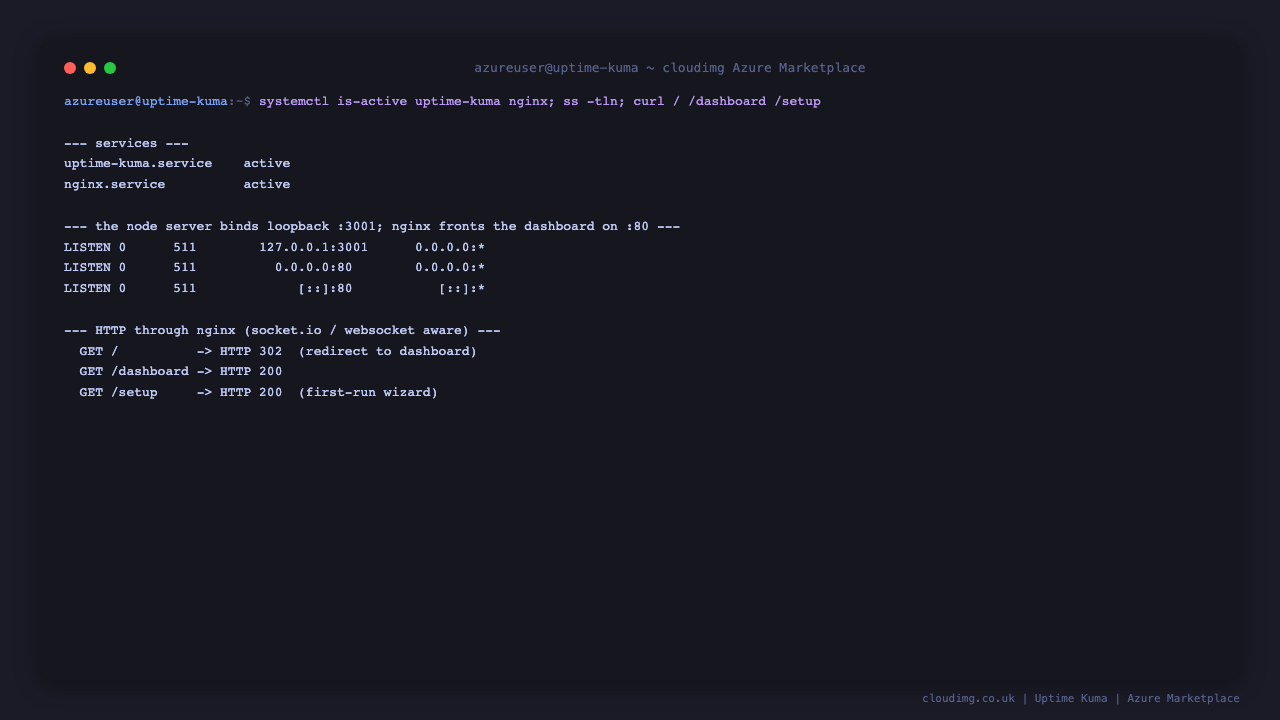Click the '--- services ---' heading

126,143
